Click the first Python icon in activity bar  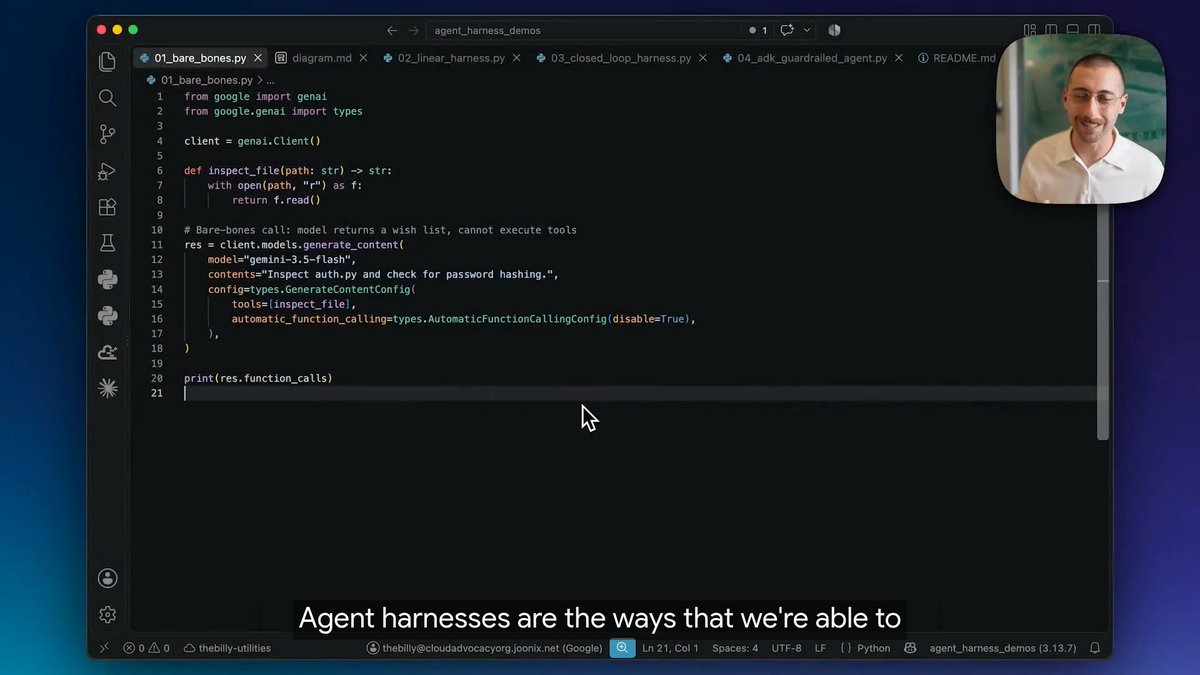[108, 280]
